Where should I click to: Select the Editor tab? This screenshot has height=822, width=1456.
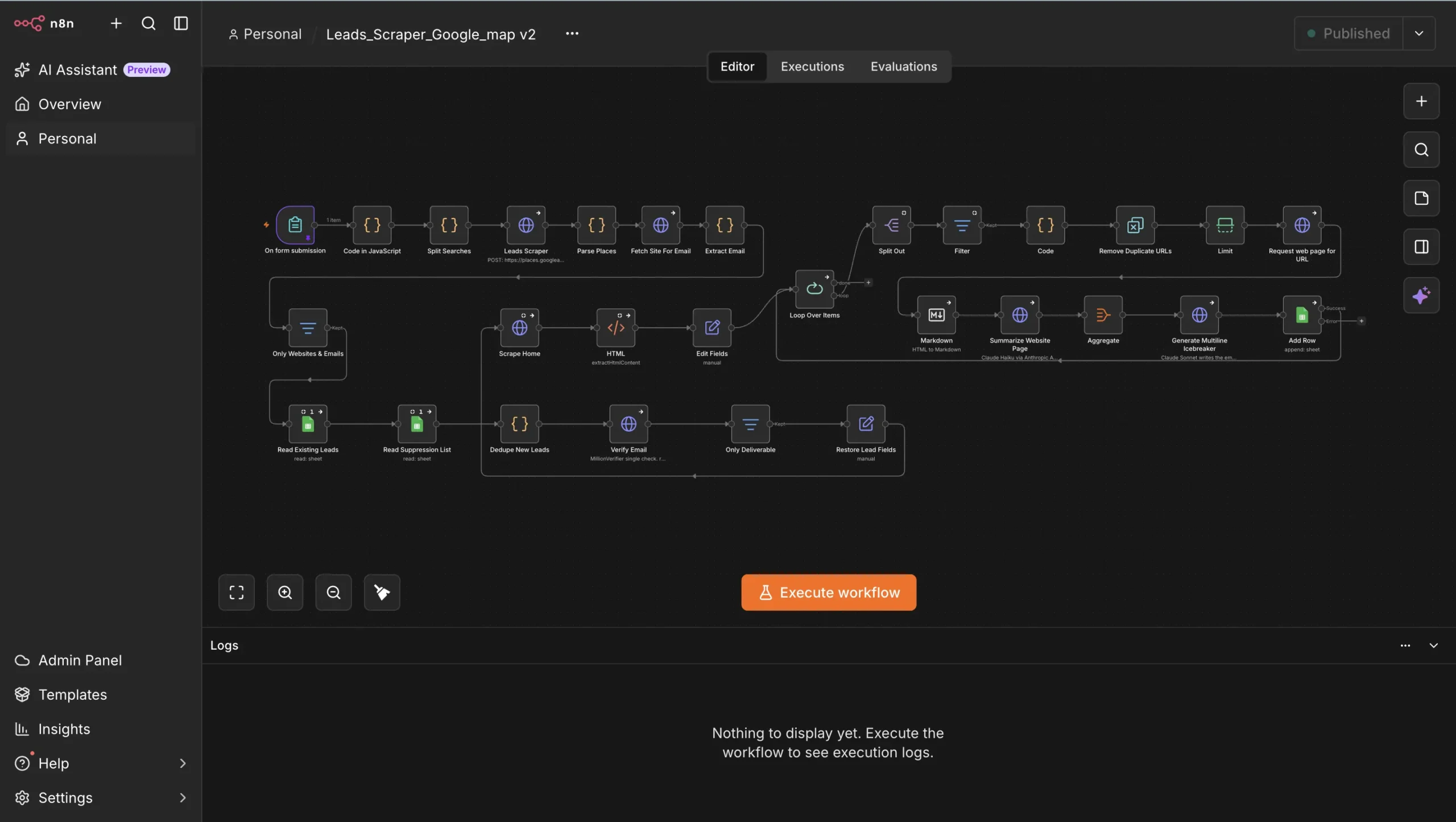[737, 67]
